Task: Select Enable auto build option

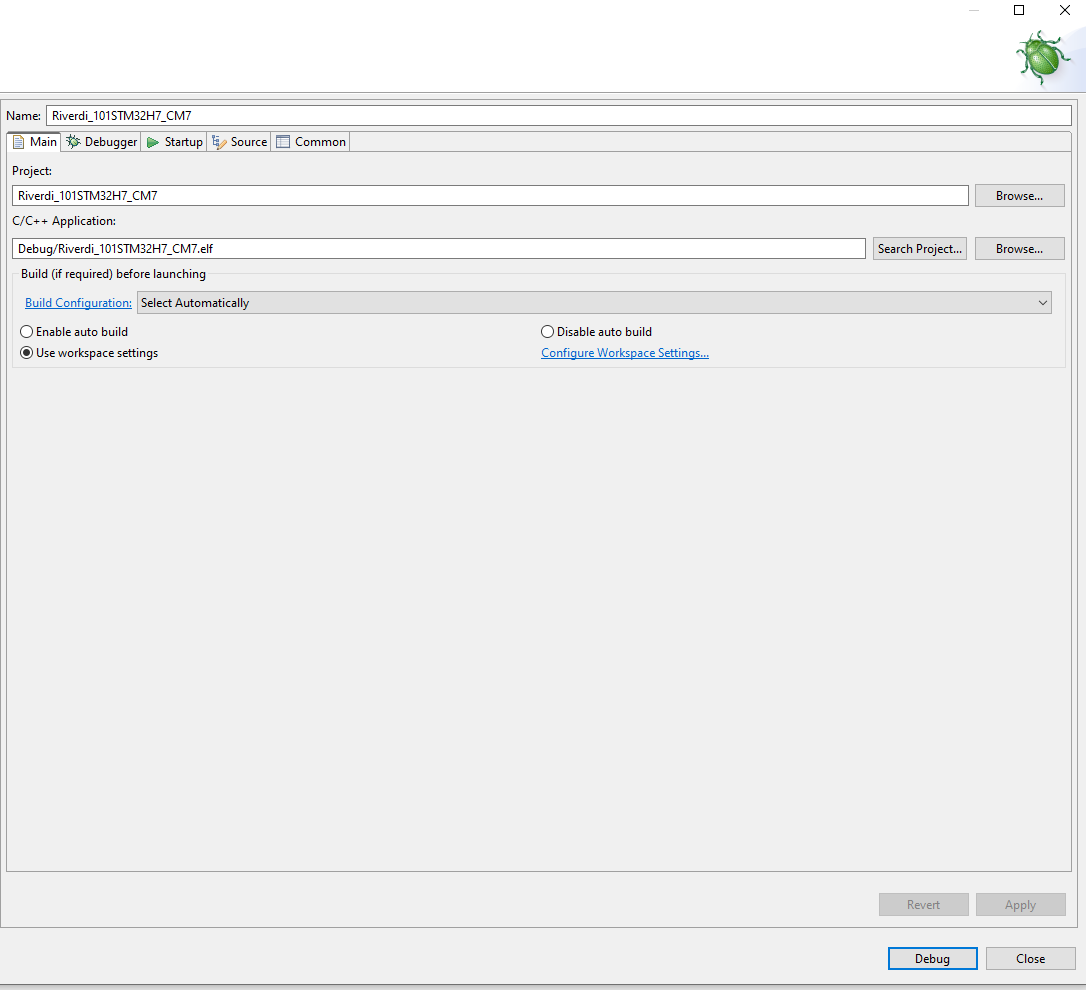Action: tap(74, 332)
